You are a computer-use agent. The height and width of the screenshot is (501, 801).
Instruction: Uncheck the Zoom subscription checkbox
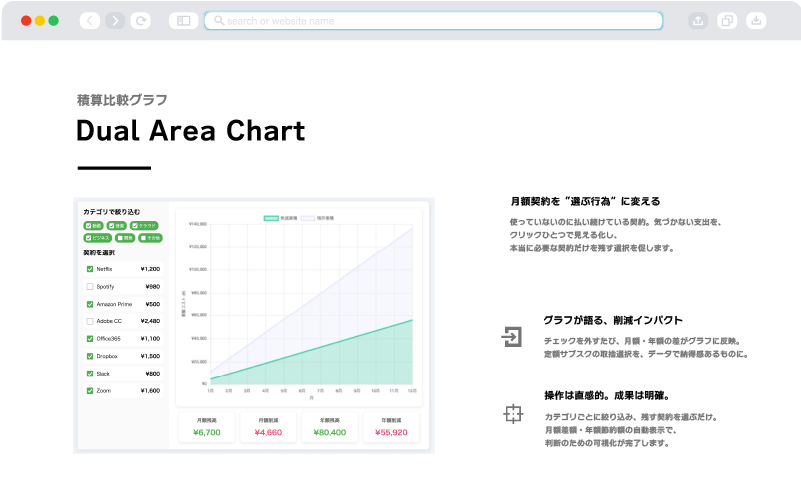90,390
